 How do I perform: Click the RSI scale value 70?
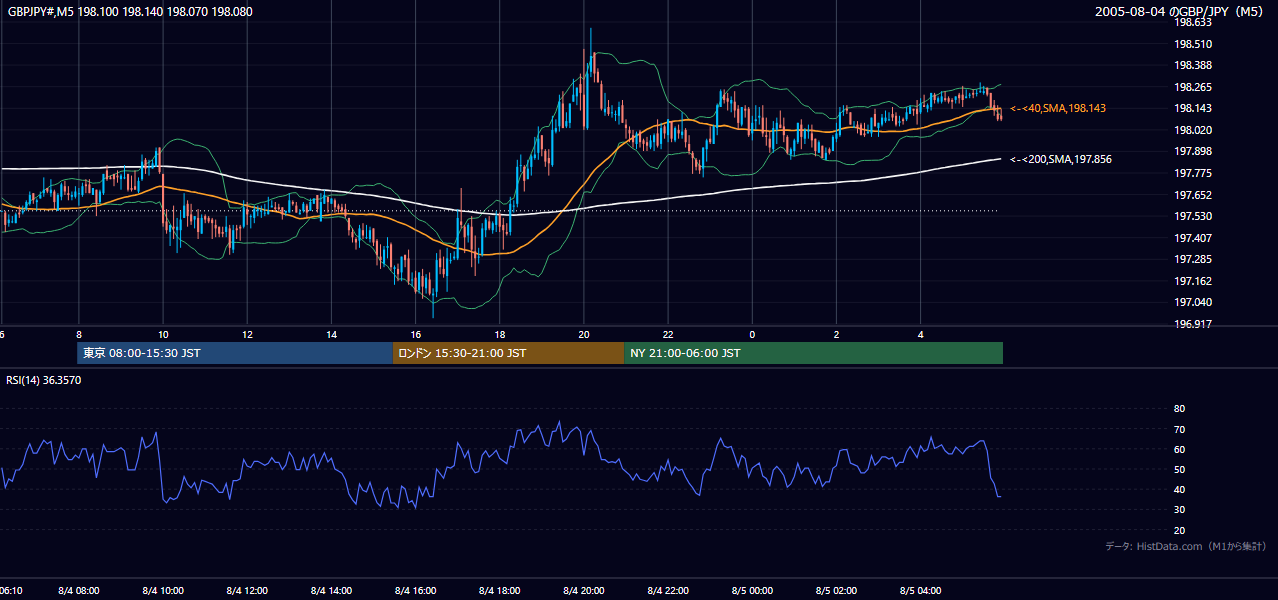coord(1179,429)
